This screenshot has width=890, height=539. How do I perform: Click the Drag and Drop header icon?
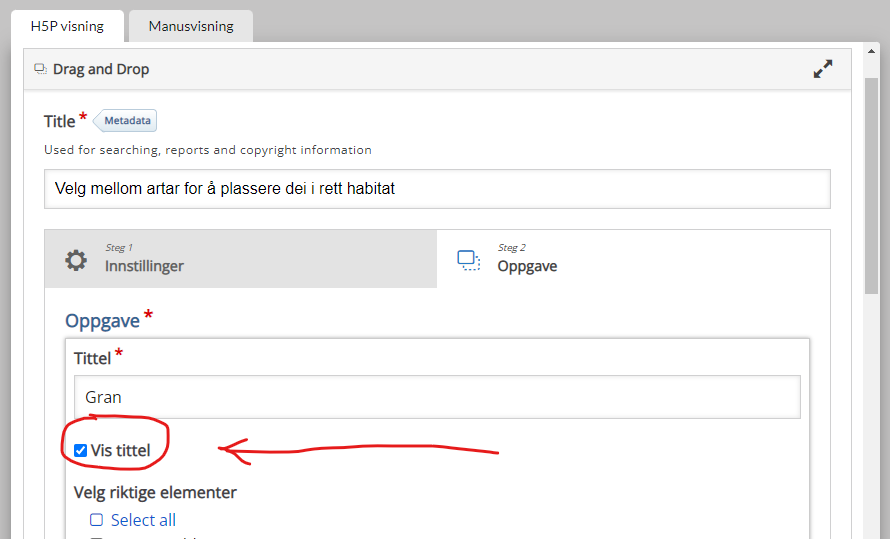coord(40,69)
